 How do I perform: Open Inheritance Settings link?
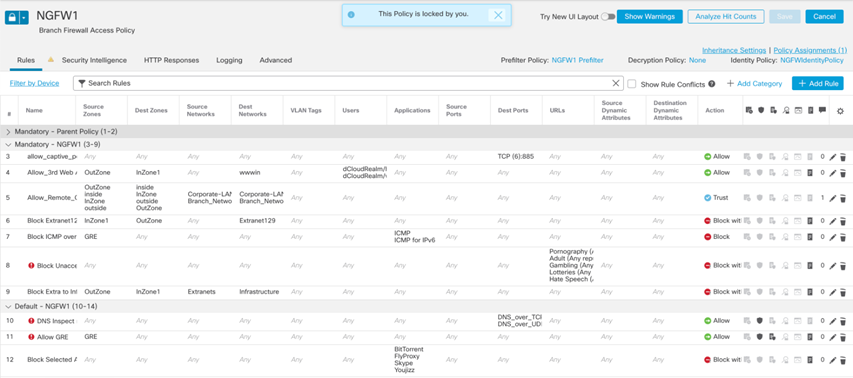click(x=734, y=50)
